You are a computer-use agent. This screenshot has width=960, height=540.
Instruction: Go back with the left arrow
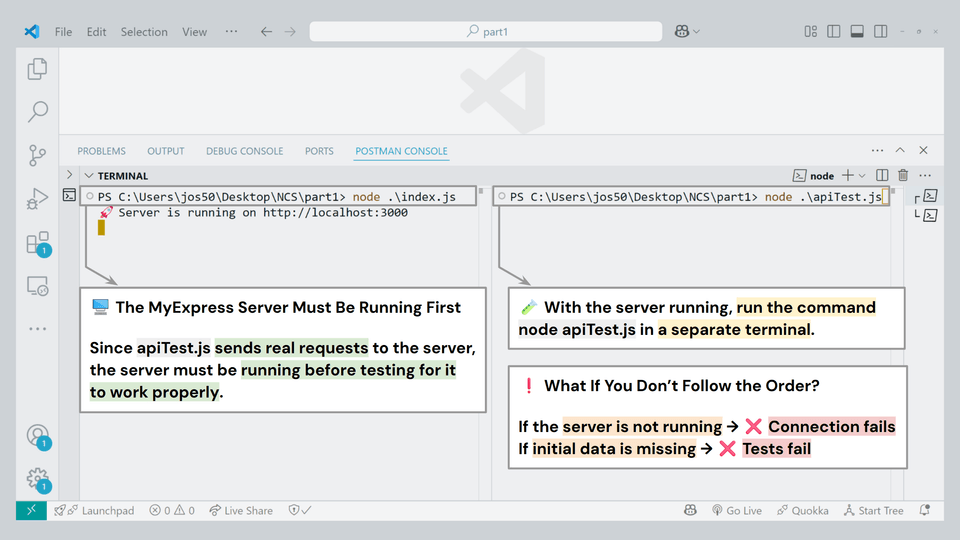coord(266,32)
